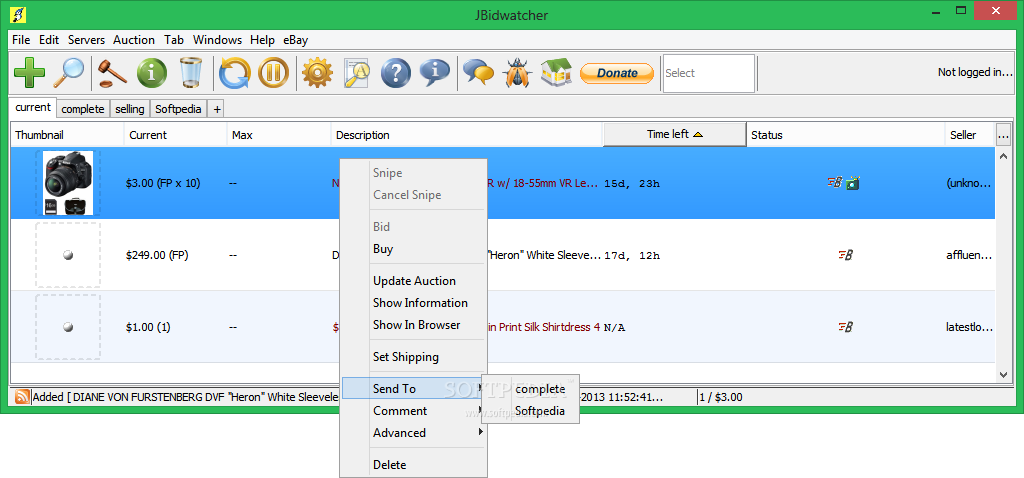The height and width of the screenshot is (478, 1024).
Task: Open the Tab menu
Action: tap(174, 40)
